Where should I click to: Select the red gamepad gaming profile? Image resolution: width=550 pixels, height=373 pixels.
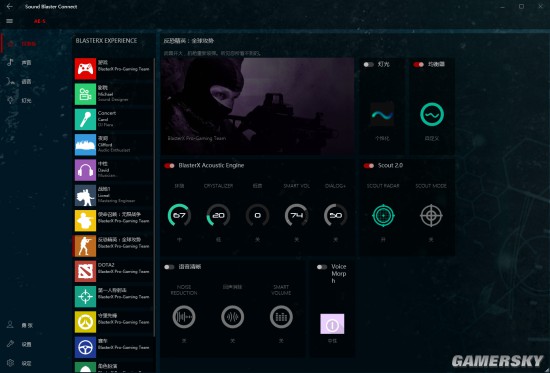(113, 69)
